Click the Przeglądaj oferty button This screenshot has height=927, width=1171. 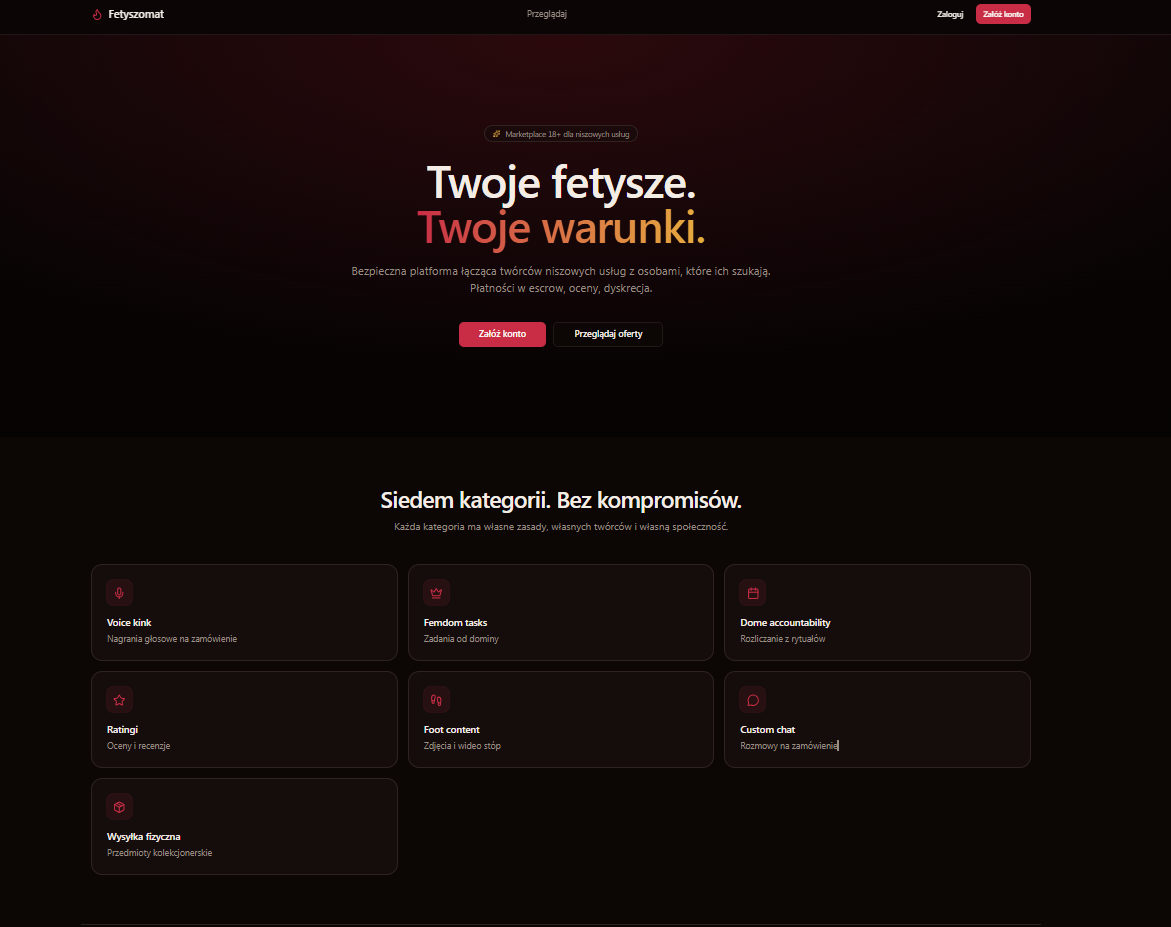[608, 334]
